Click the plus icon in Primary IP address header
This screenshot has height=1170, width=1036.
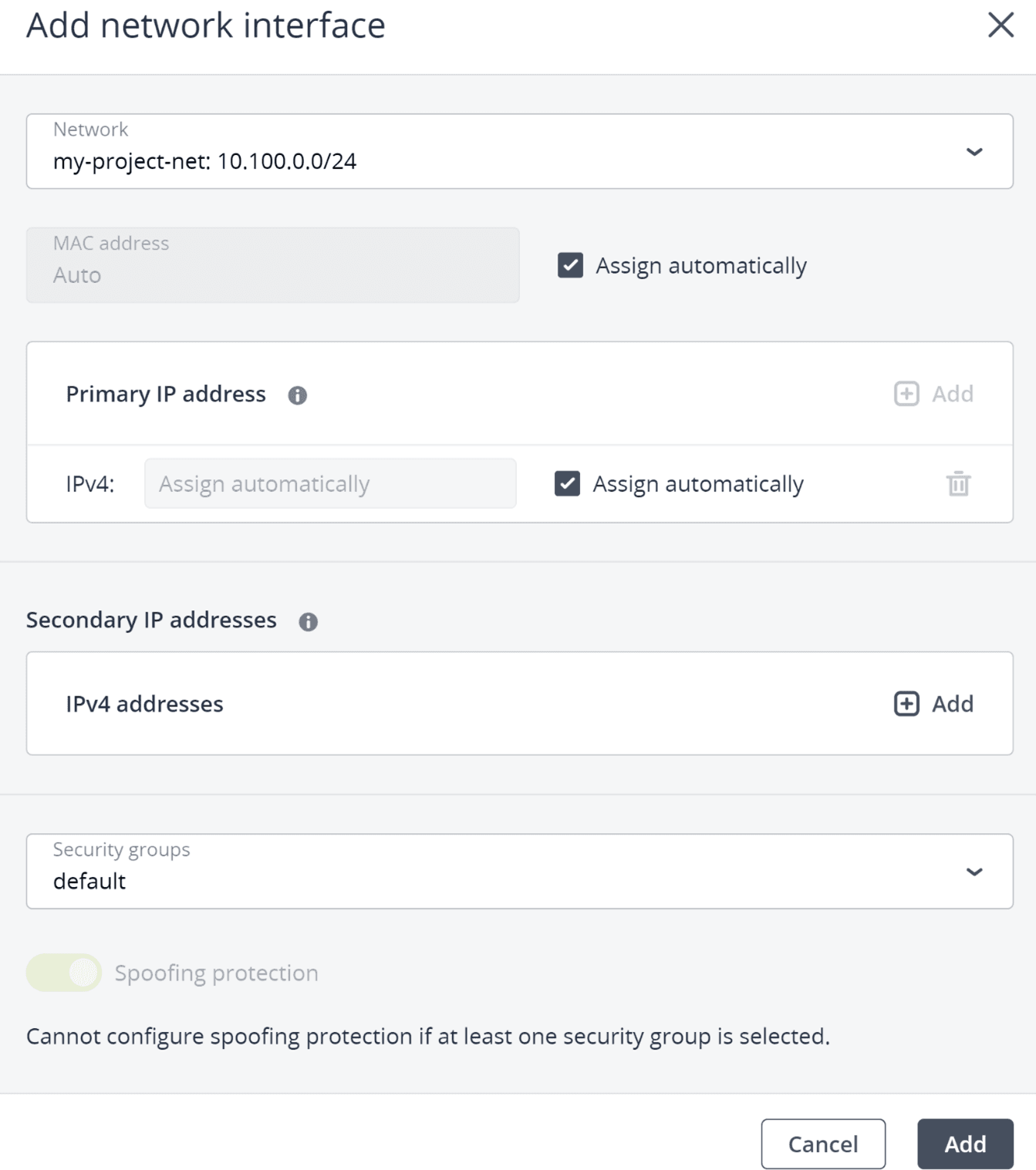[906, 393]
